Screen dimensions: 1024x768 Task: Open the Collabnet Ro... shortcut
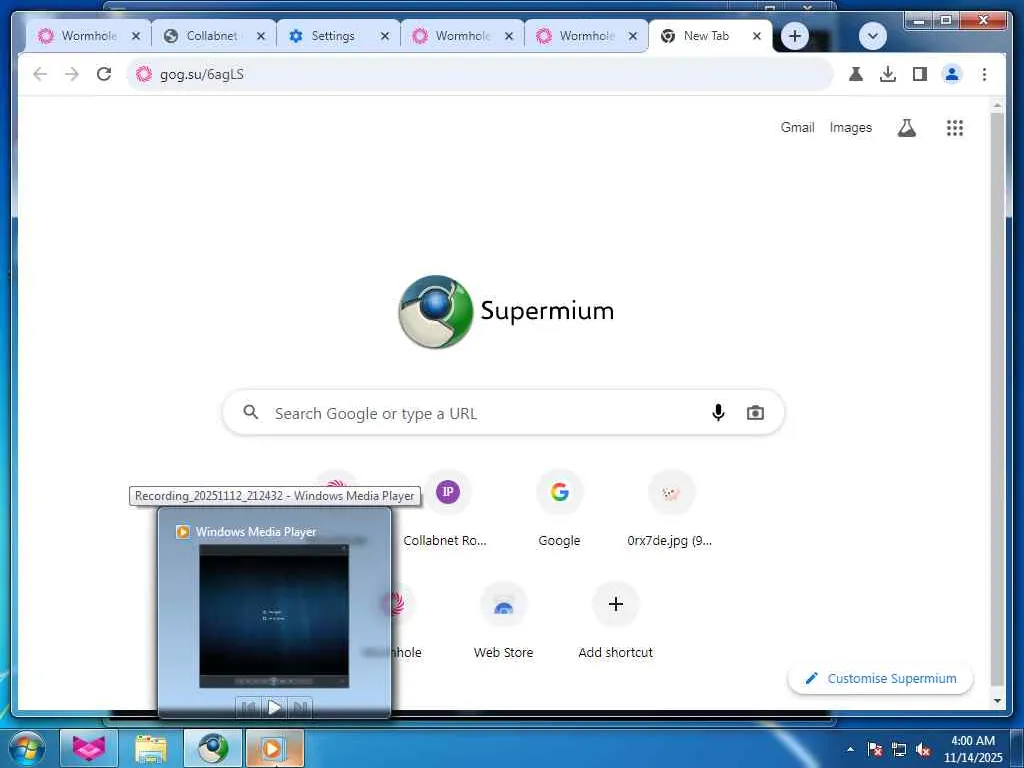(445, 509)
